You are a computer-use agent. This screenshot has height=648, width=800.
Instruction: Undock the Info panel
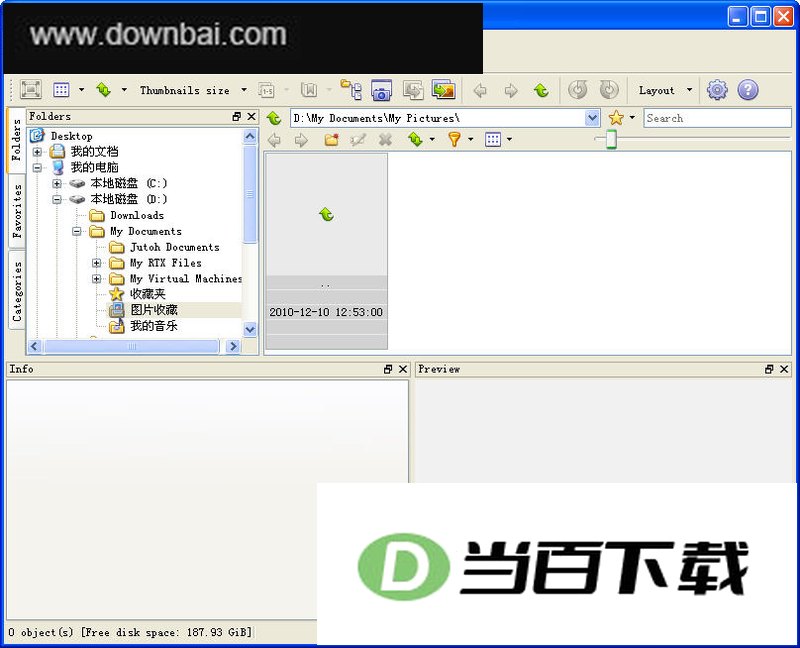(388, 369)
